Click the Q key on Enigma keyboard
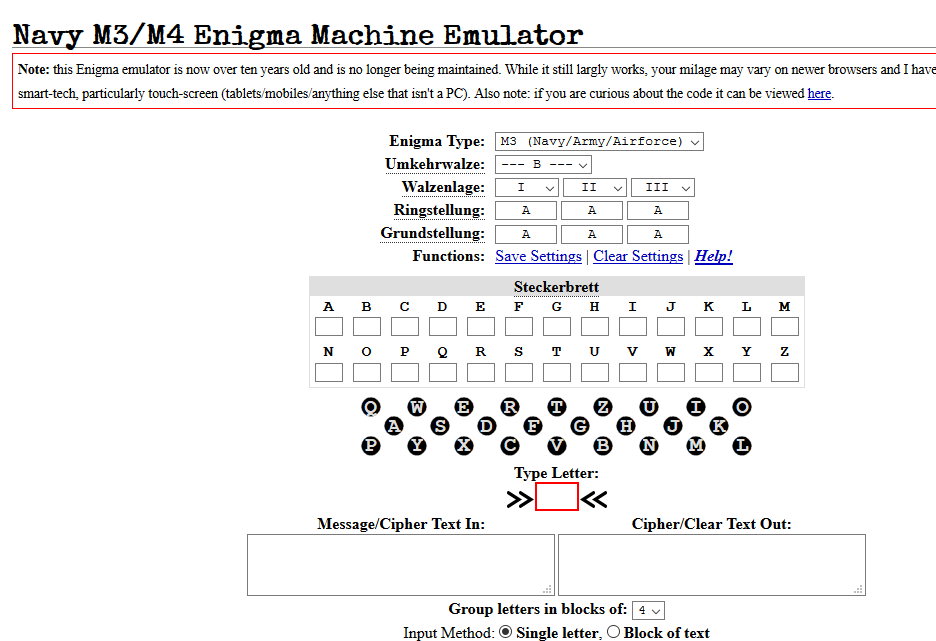Viewport: 936px width, 641px height. (371, 407)
